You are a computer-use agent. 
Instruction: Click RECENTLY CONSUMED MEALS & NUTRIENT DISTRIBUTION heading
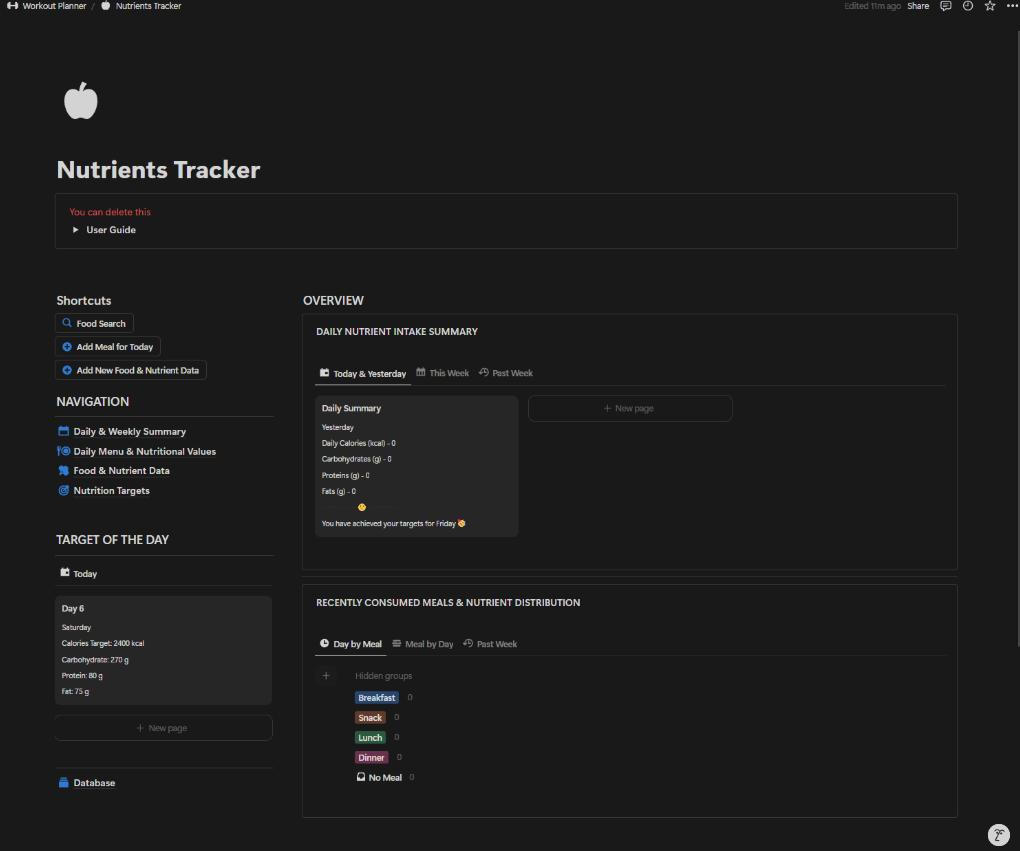click(448, 603)
